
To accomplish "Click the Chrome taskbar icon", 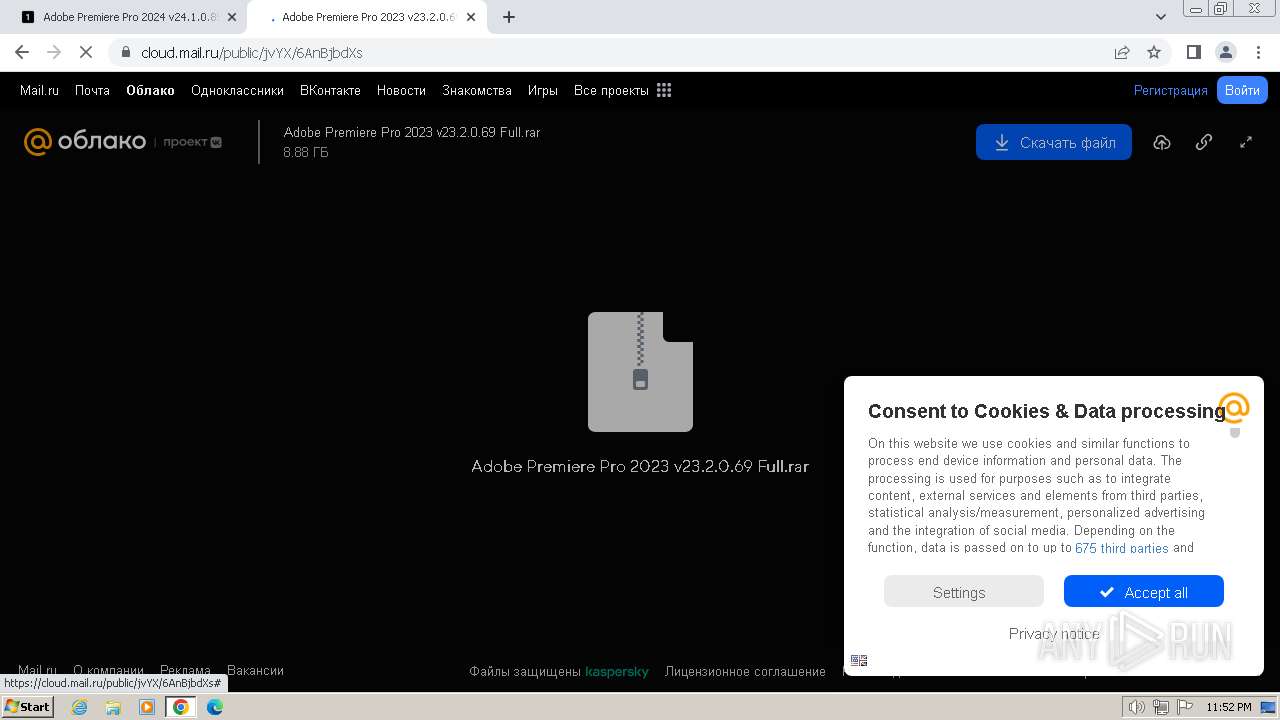I will coord(181,707).
